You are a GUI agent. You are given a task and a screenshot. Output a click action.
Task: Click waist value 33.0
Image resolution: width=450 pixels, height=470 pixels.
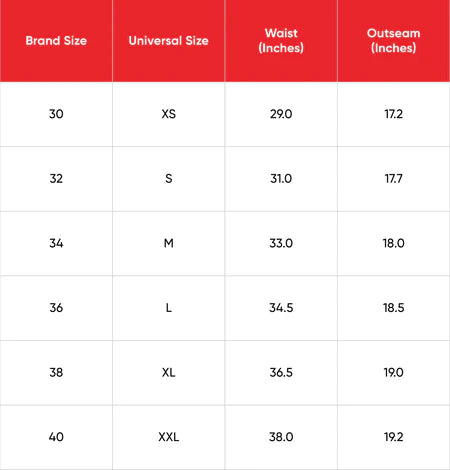click(281, 243)
